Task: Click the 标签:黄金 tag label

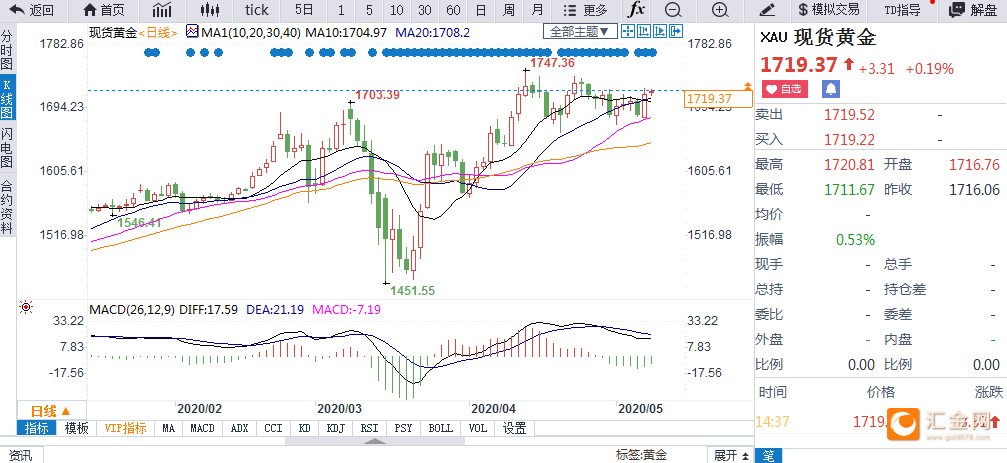Action: [x=641, y=455]
